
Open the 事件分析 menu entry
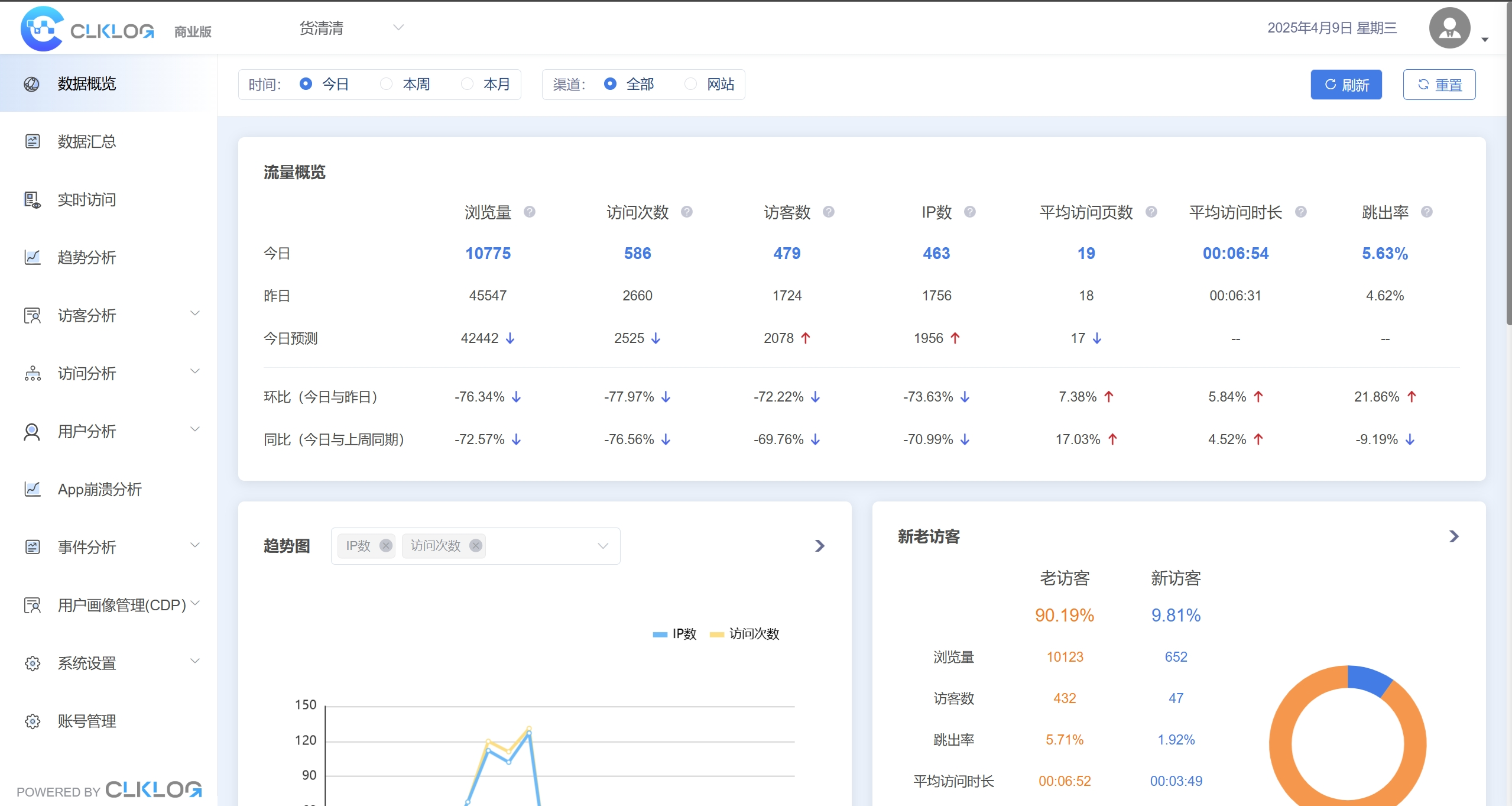point(86,547)
